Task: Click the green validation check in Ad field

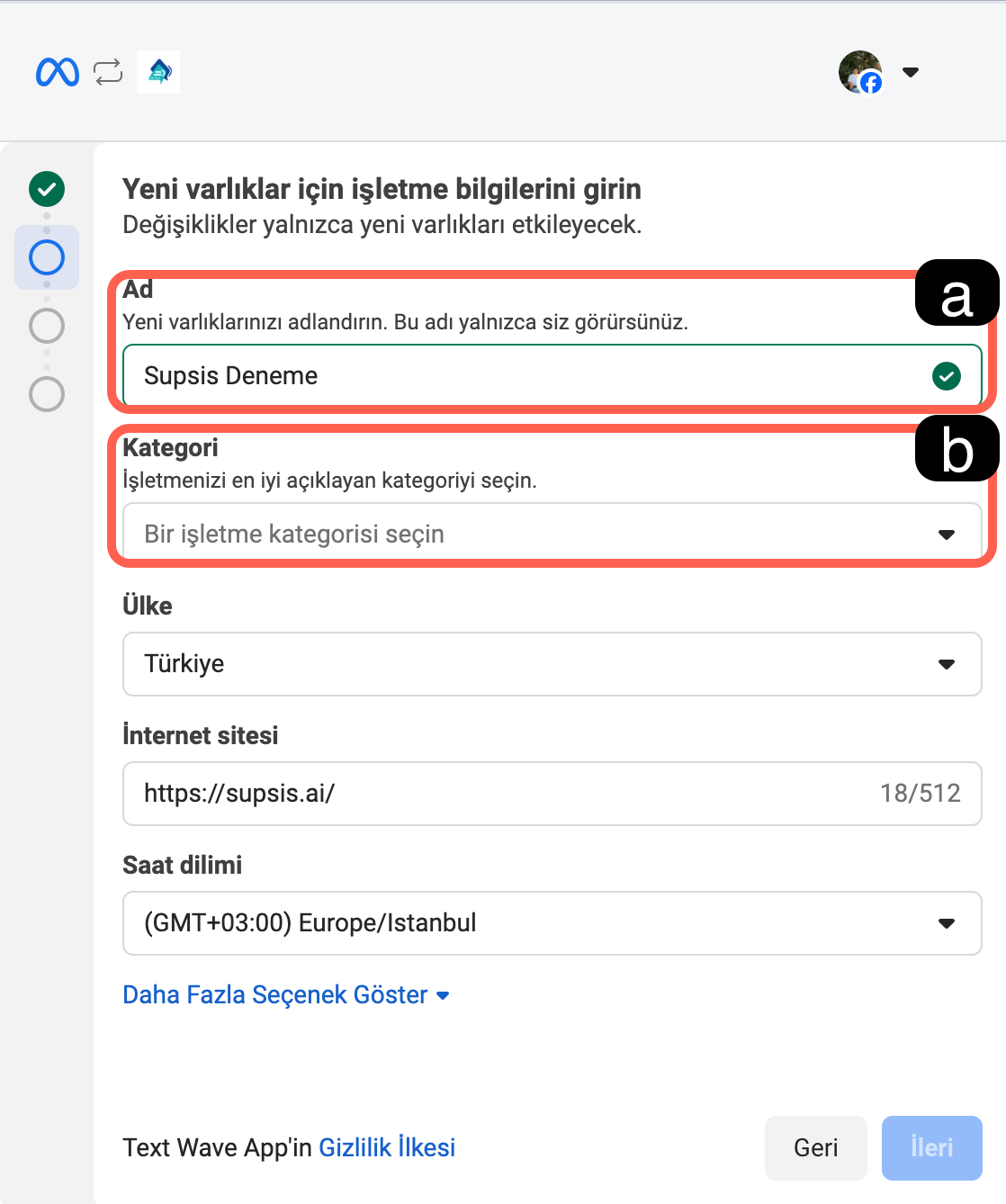Action: pos(946,376)
